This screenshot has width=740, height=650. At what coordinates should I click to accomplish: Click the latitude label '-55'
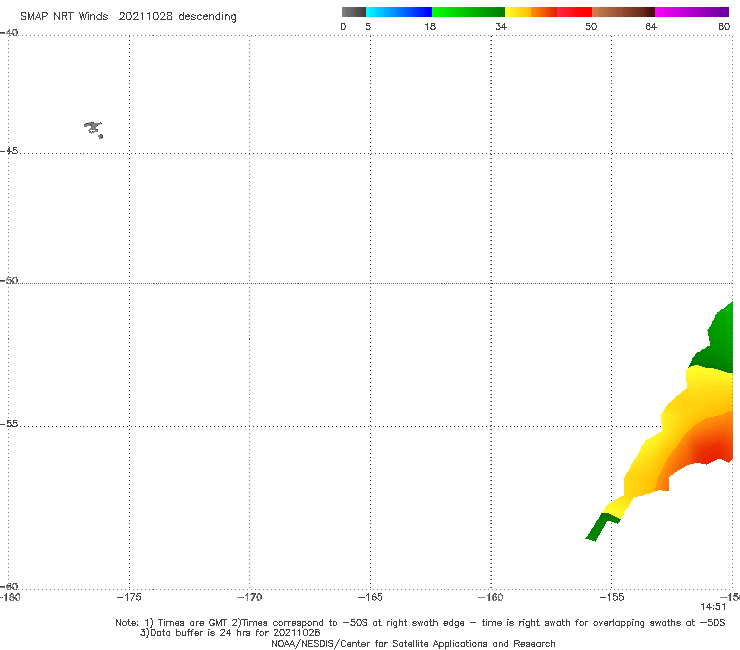tap(9, 424)
